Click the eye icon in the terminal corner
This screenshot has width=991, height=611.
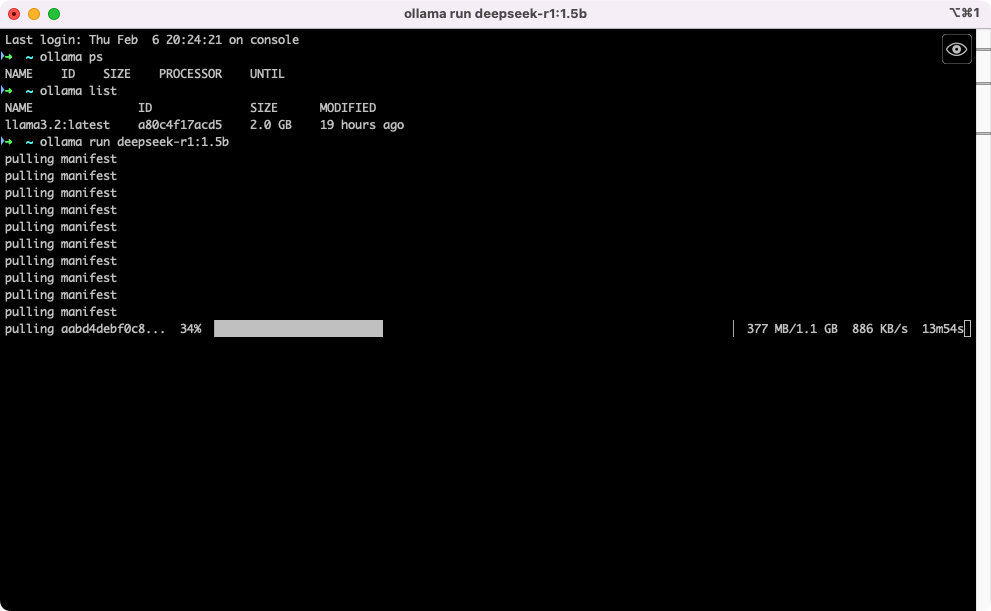tap(956, 49)
